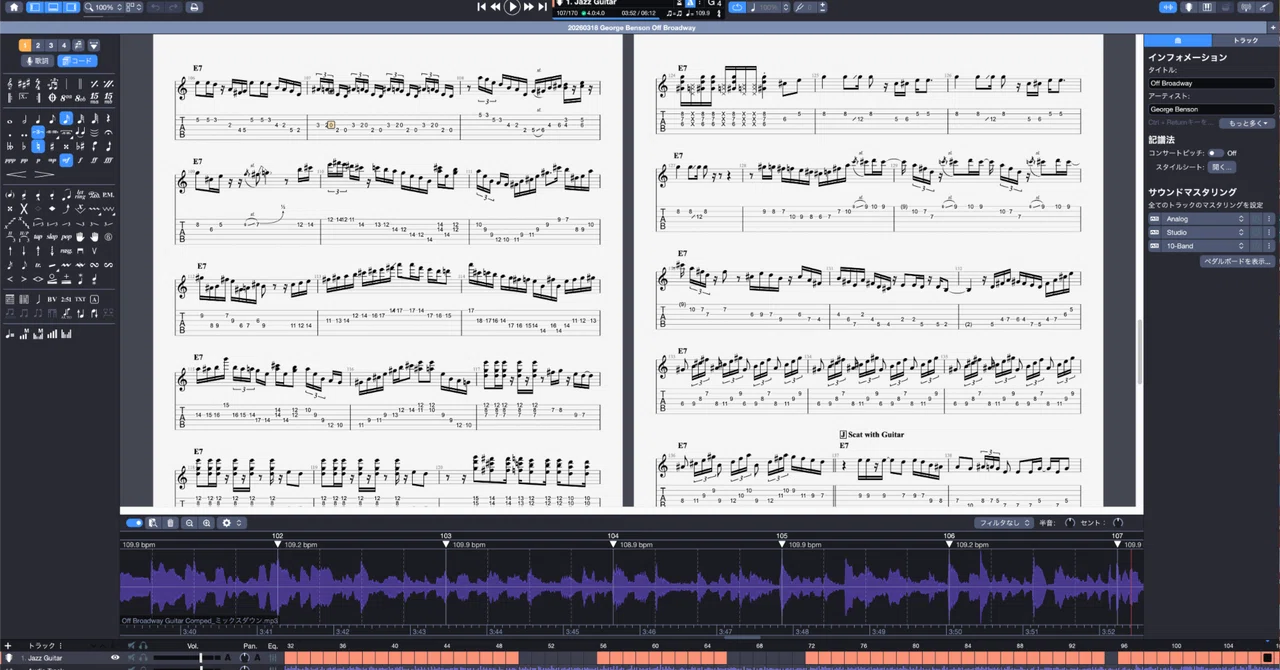Toggle the bottom global view panel

(x=53, y=7)
